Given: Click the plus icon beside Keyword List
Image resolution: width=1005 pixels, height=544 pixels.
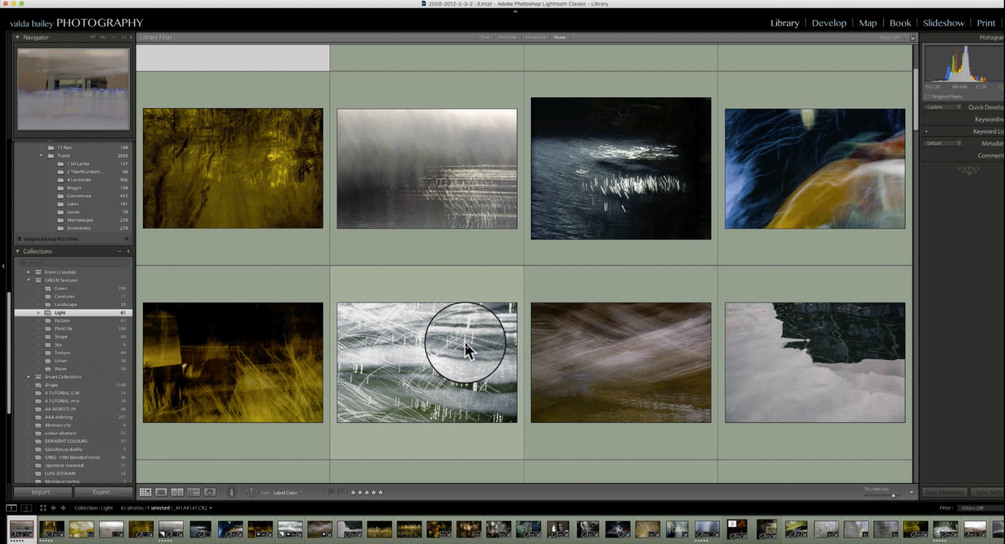Looking at the screenshot, I should coord(926,131).
